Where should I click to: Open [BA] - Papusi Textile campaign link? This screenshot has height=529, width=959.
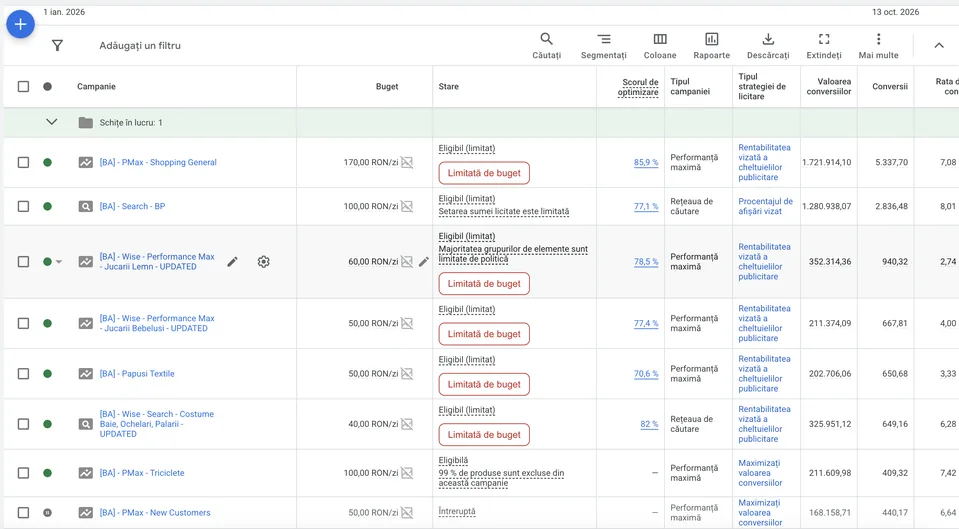[x=137, y=374]
